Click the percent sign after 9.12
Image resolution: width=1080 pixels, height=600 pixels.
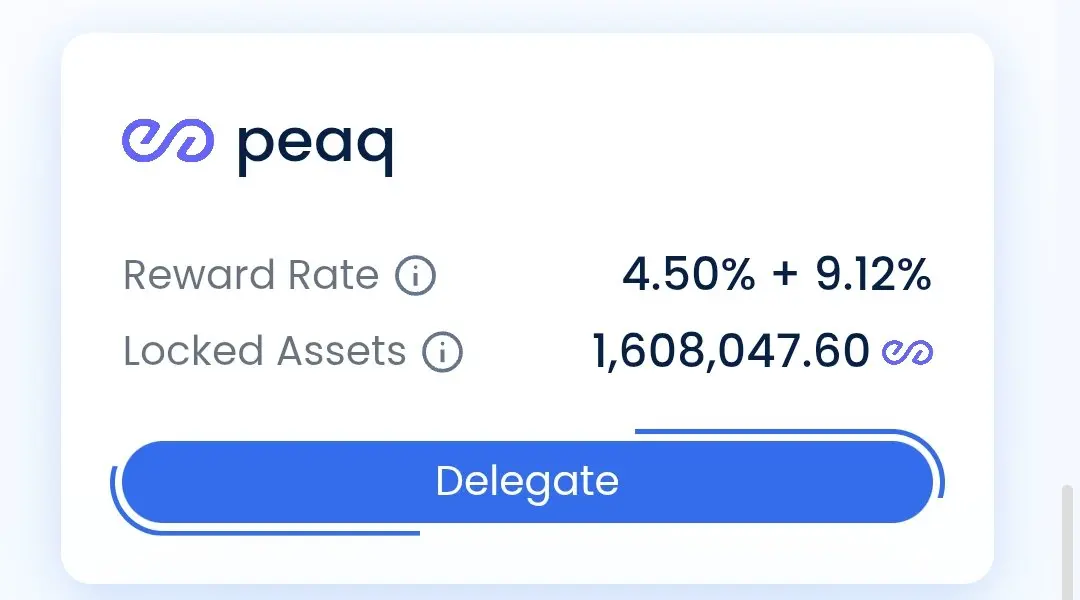click(915, 274)
